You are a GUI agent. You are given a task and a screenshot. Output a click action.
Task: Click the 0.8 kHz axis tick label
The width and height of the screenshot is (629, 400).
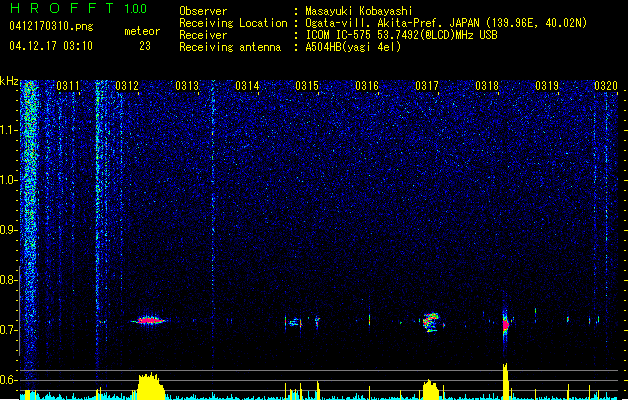[x=9, y=280]
